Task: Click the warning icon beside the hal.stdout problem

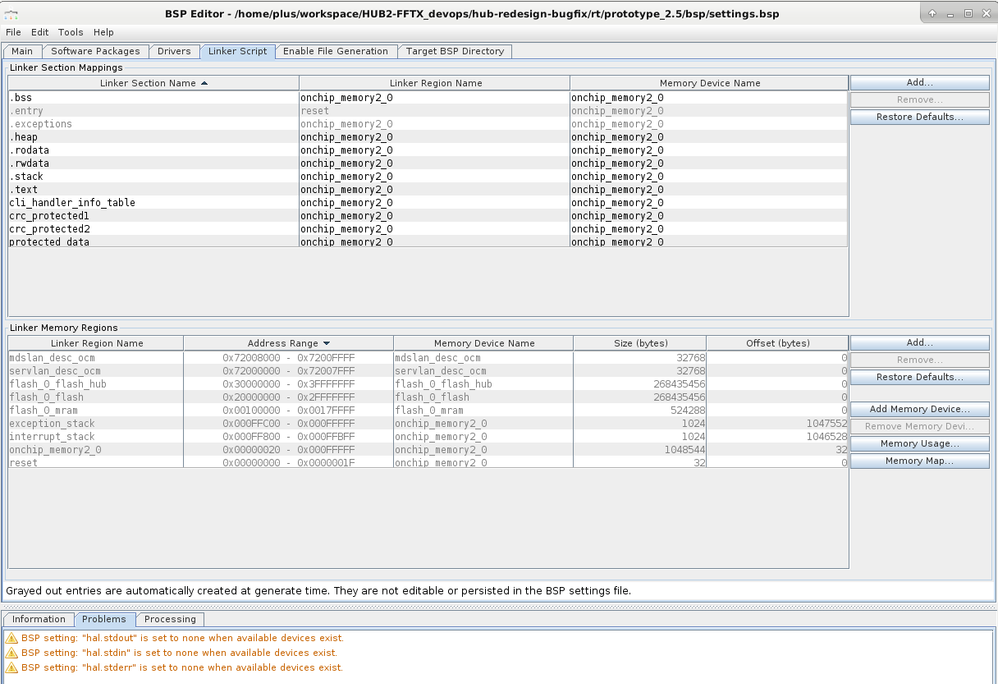Action: pos(12,638)
